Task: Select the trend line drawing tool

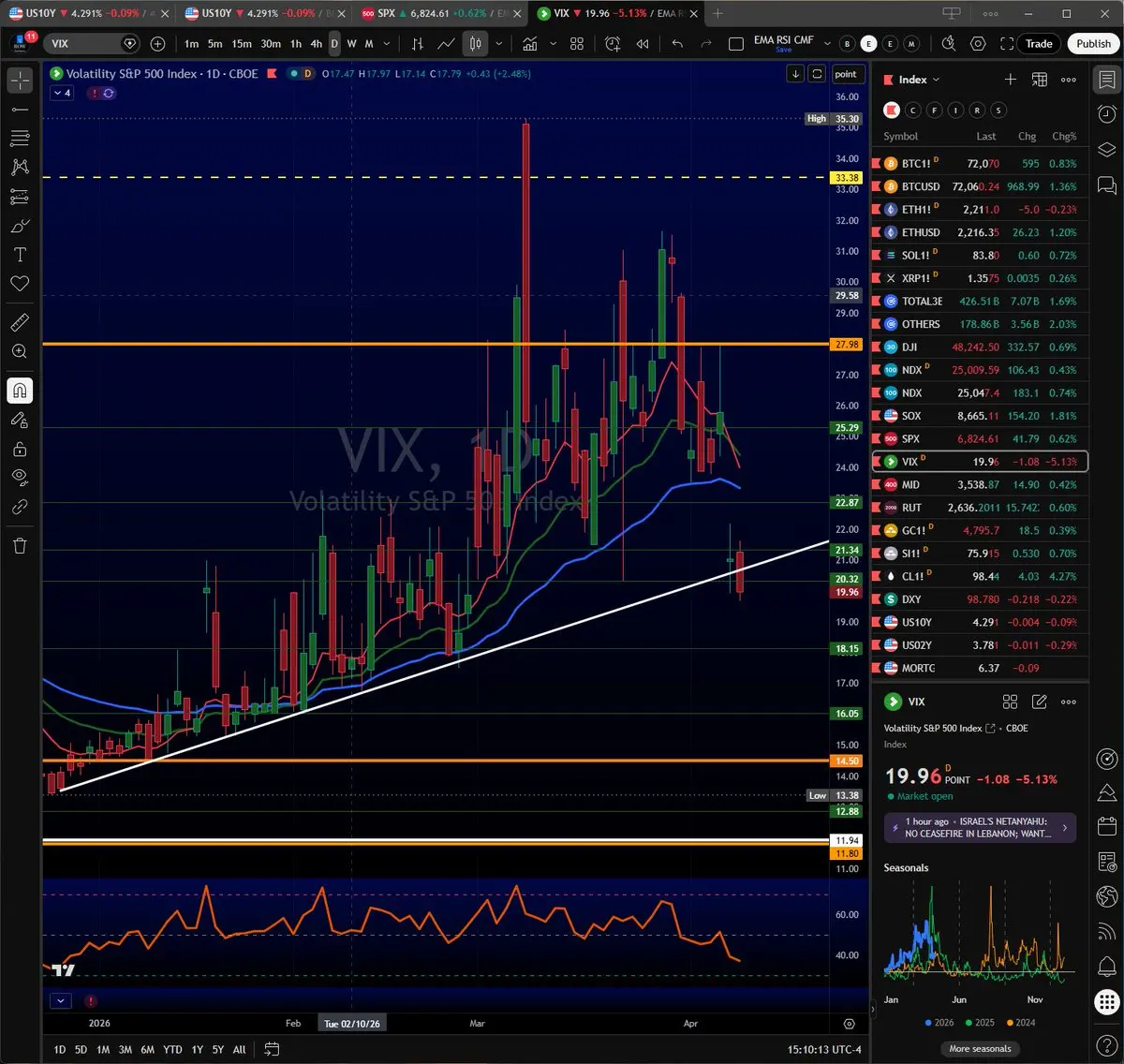Action: 20,110
